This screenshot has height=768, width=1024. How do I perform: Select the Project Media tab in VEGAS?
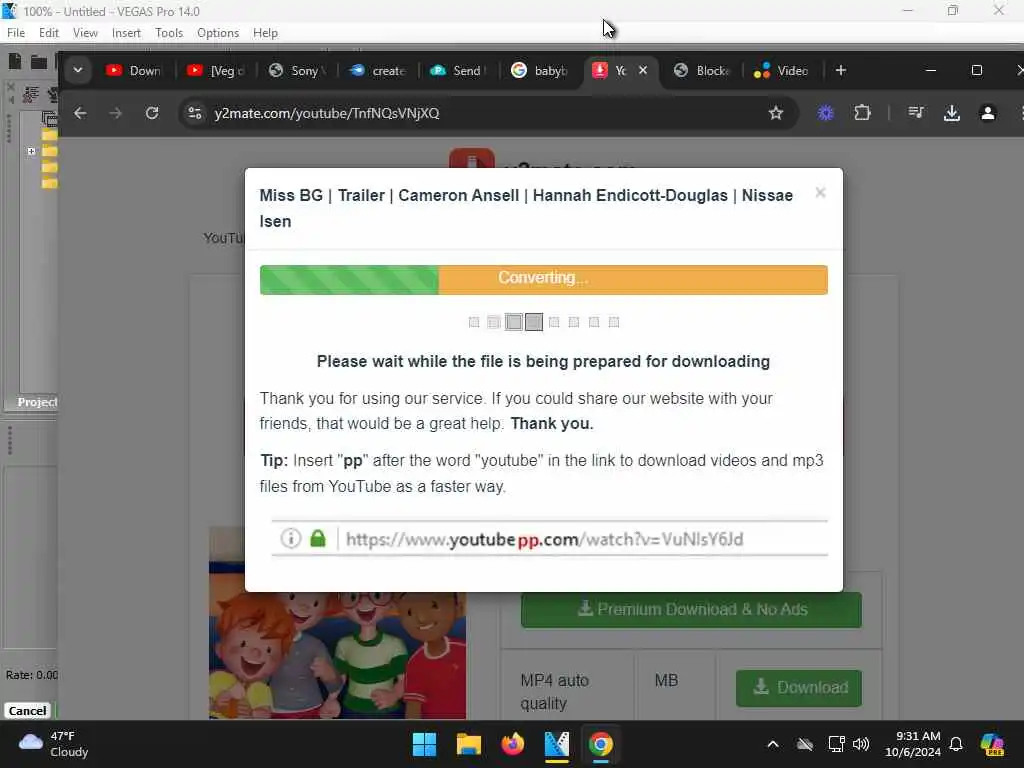coord(37,402)
